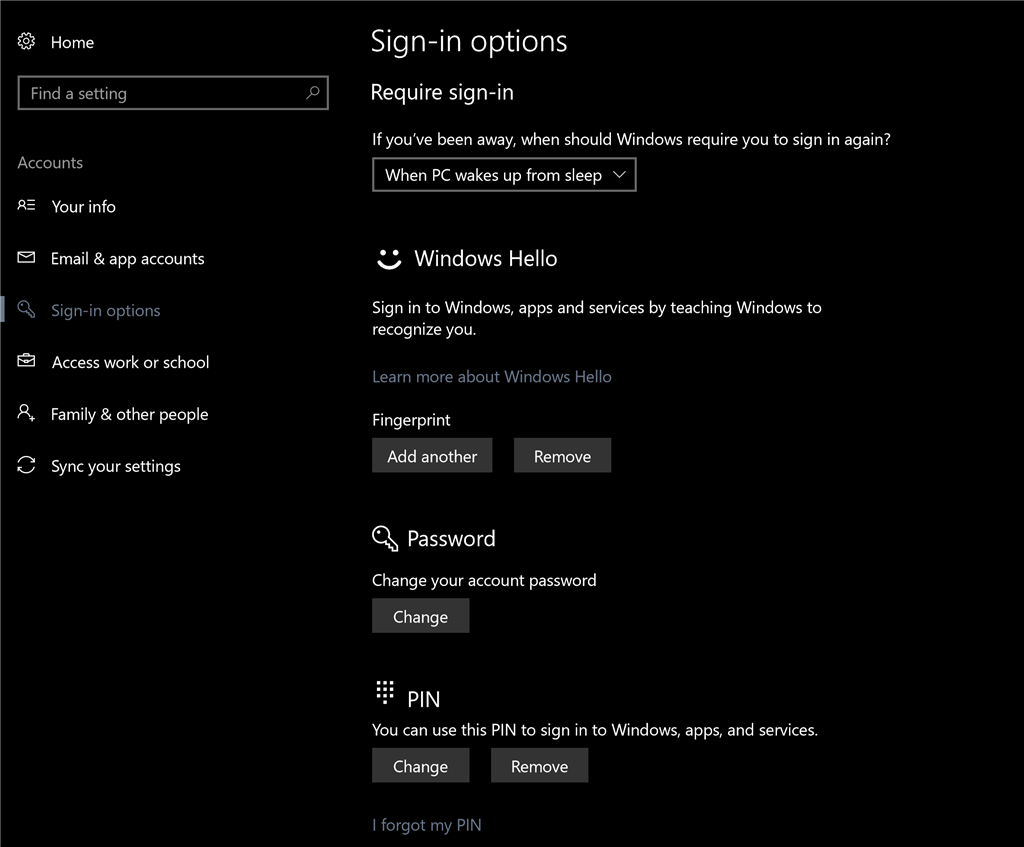Click the Windows Hello heading text
1024x847 pixels.
pos(486,259)
